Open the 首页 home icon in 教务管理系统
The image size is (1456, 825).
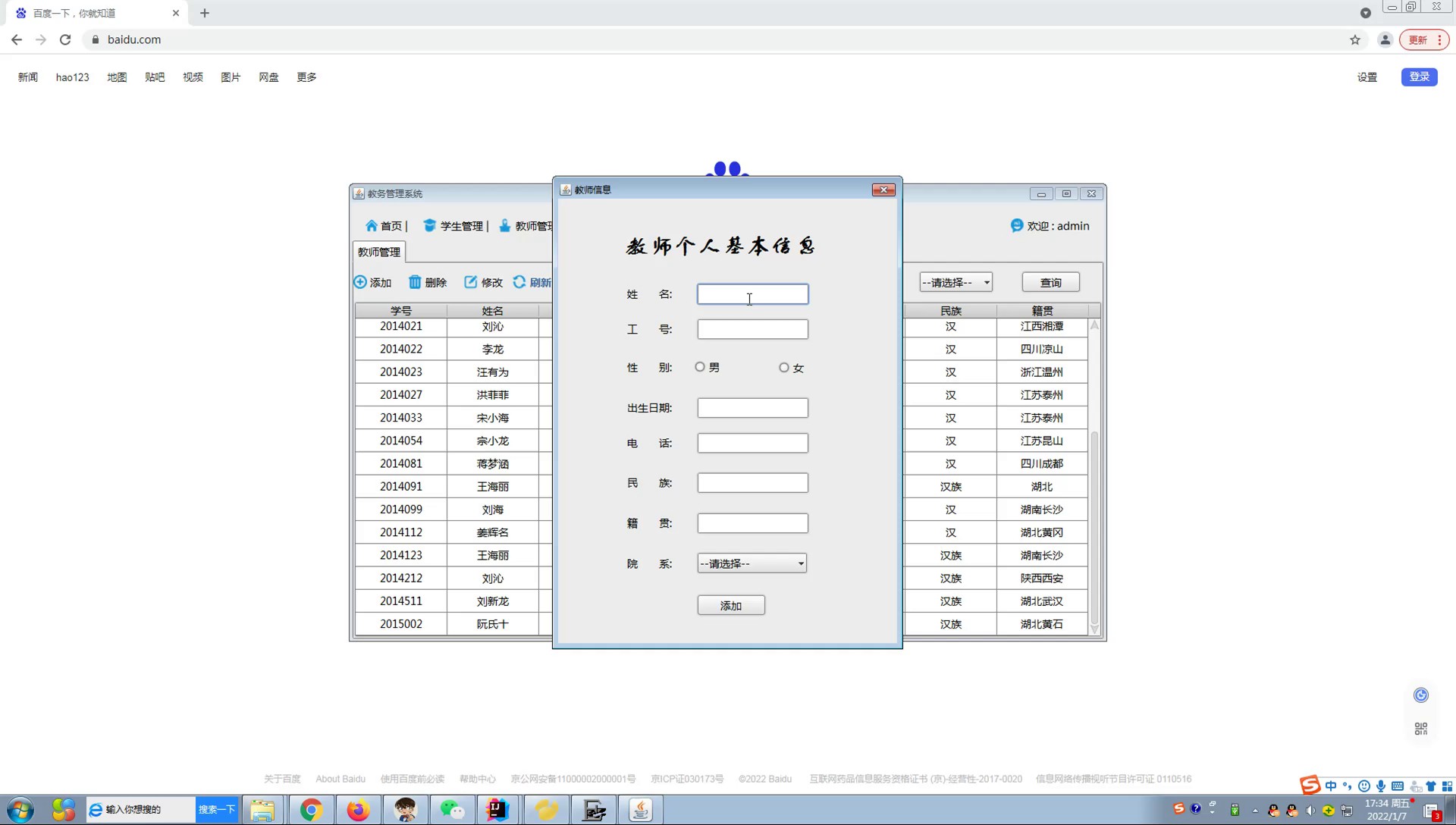[x=372, y=226]
